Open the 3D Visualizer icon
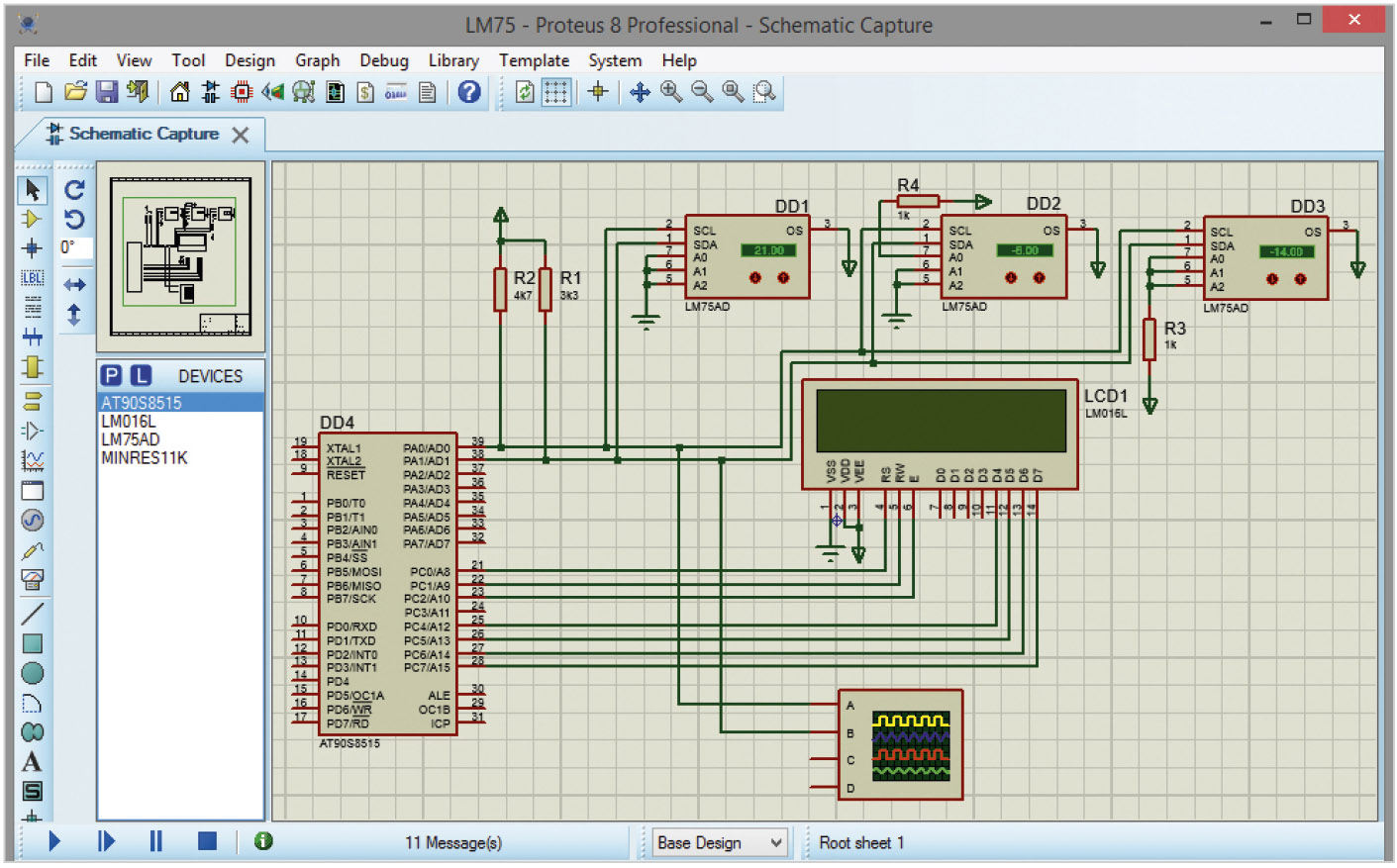1397x868 pixels. tap(272, 92)
